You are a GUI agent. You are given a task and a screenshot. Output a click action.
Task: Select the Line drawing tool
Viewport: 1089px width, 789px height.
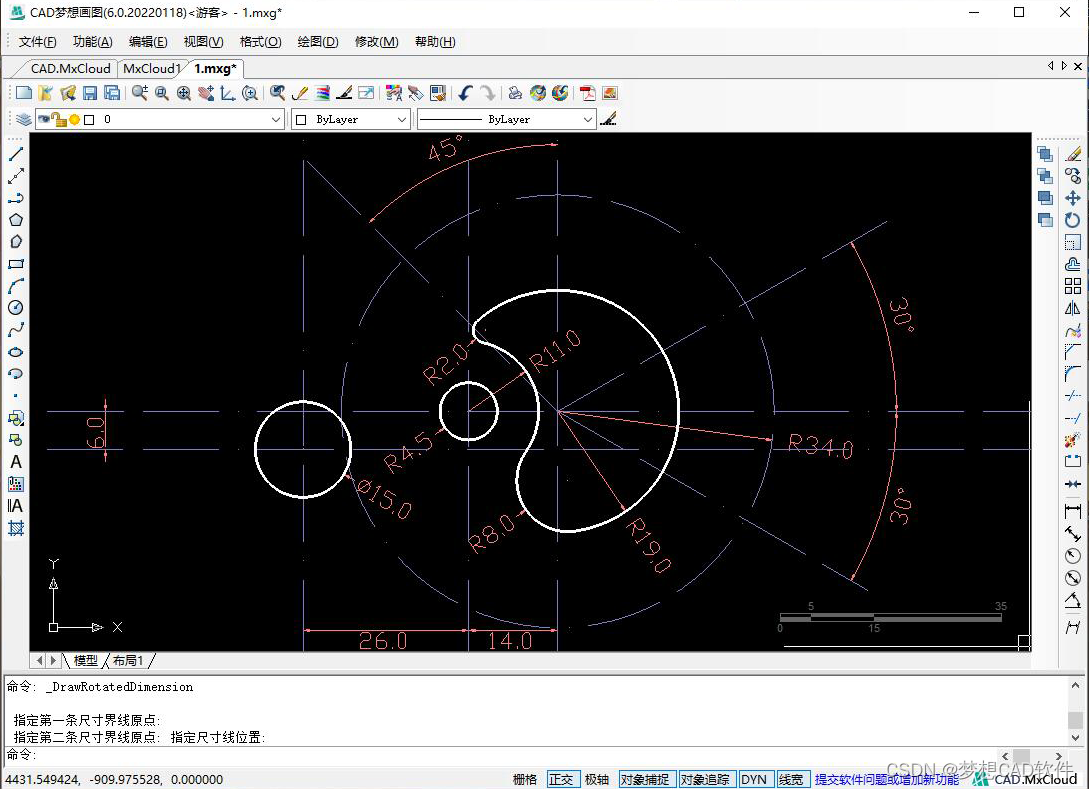(16, 154)
